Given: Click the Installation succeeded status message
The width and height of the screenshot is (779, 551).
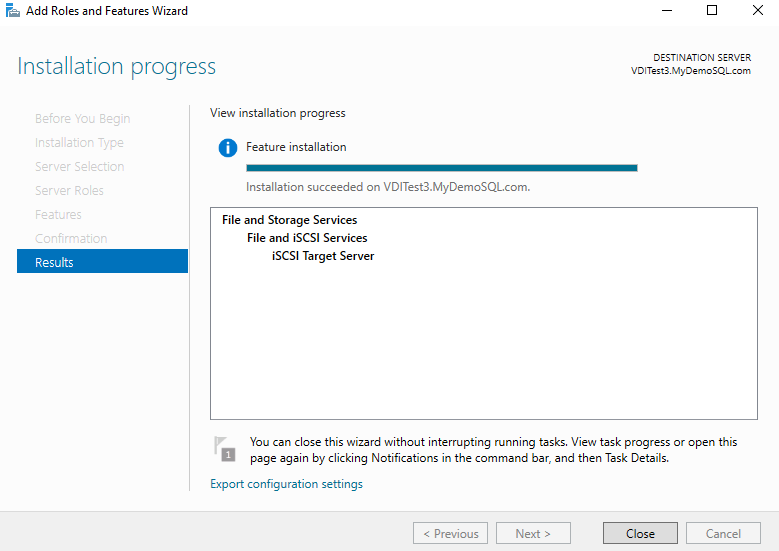Looking at the screenshot, I should coord(388,187).
